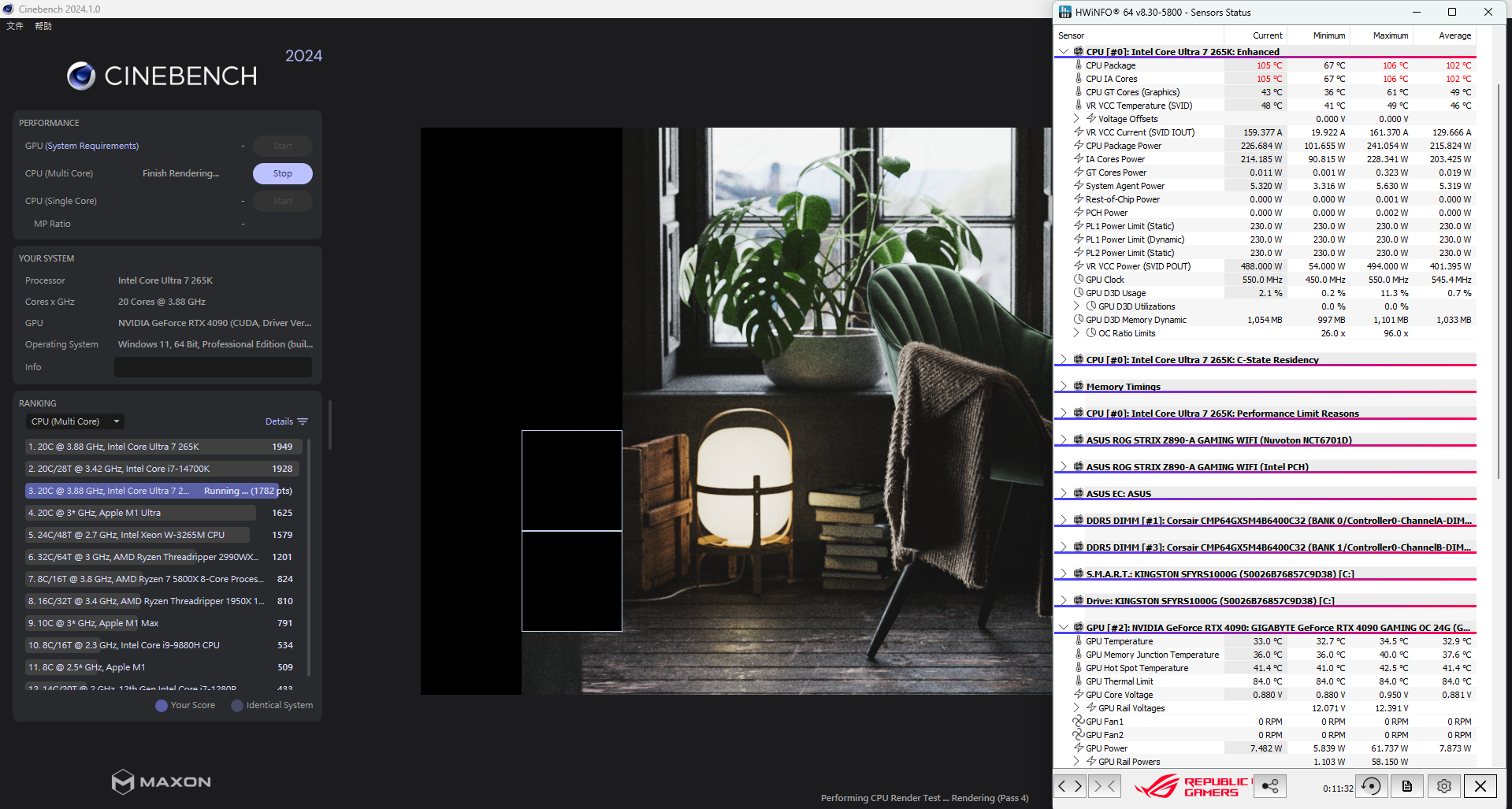Open the 文件 menu in Cinebench
Image resolution: width=1512 pixels, height=809 pixels.
(x=15, y=26)
